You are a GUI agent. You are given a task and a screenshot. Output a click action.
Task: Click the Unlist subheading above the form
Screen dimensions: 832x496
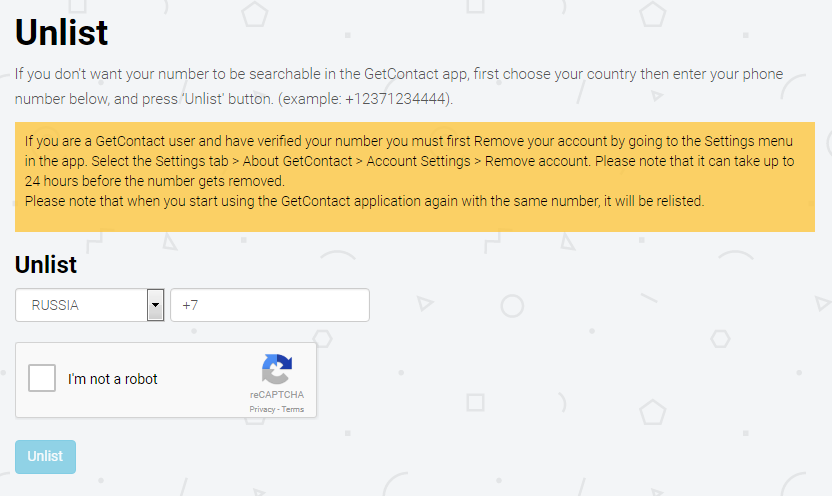coord(46,265)
